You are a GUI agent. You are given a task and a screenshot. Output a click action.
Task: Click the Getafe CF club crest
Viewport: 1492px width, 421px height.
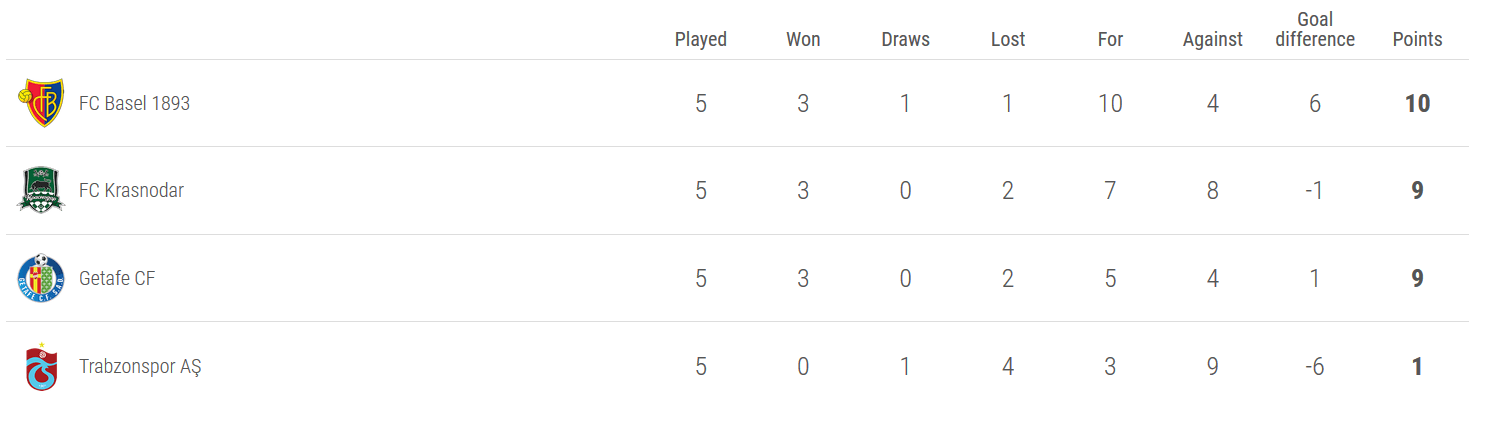click(41, 278)
